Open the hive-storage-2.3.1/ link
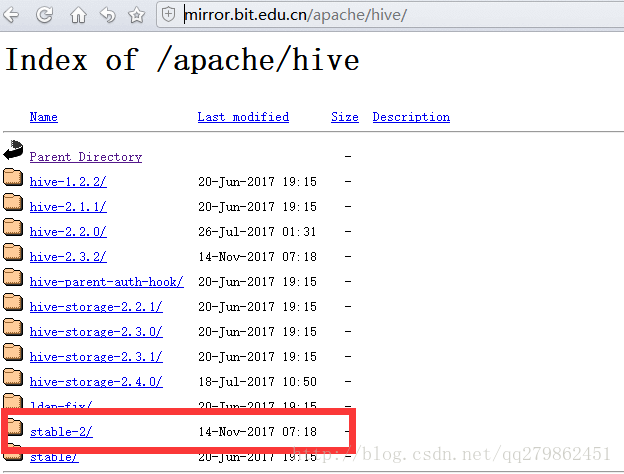 pos(96,357)
